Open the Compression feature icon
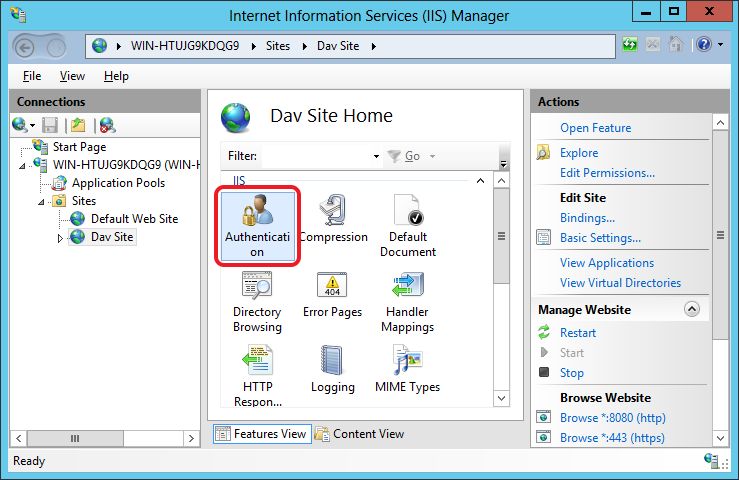 pos(333,218)
